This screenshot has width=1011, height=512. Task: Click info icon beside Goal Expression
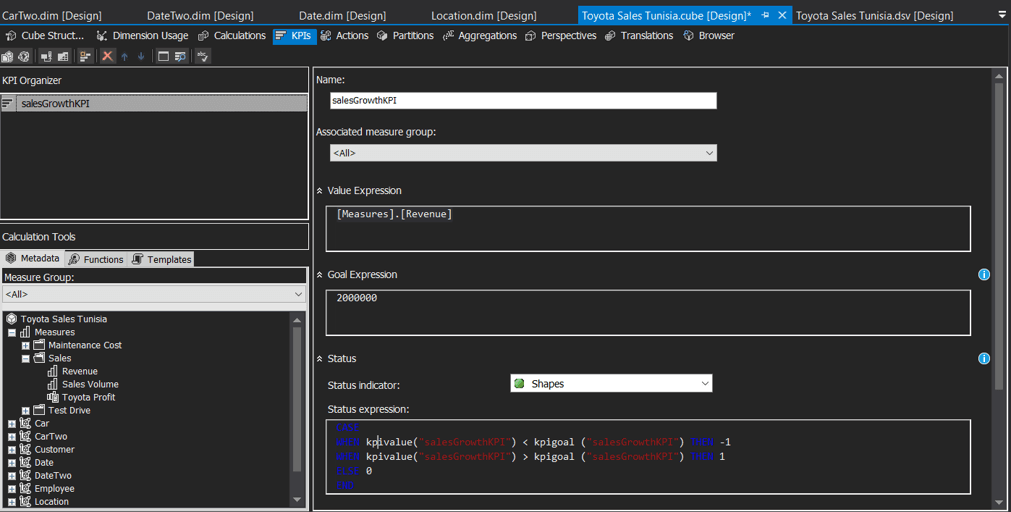click(984, 275)
